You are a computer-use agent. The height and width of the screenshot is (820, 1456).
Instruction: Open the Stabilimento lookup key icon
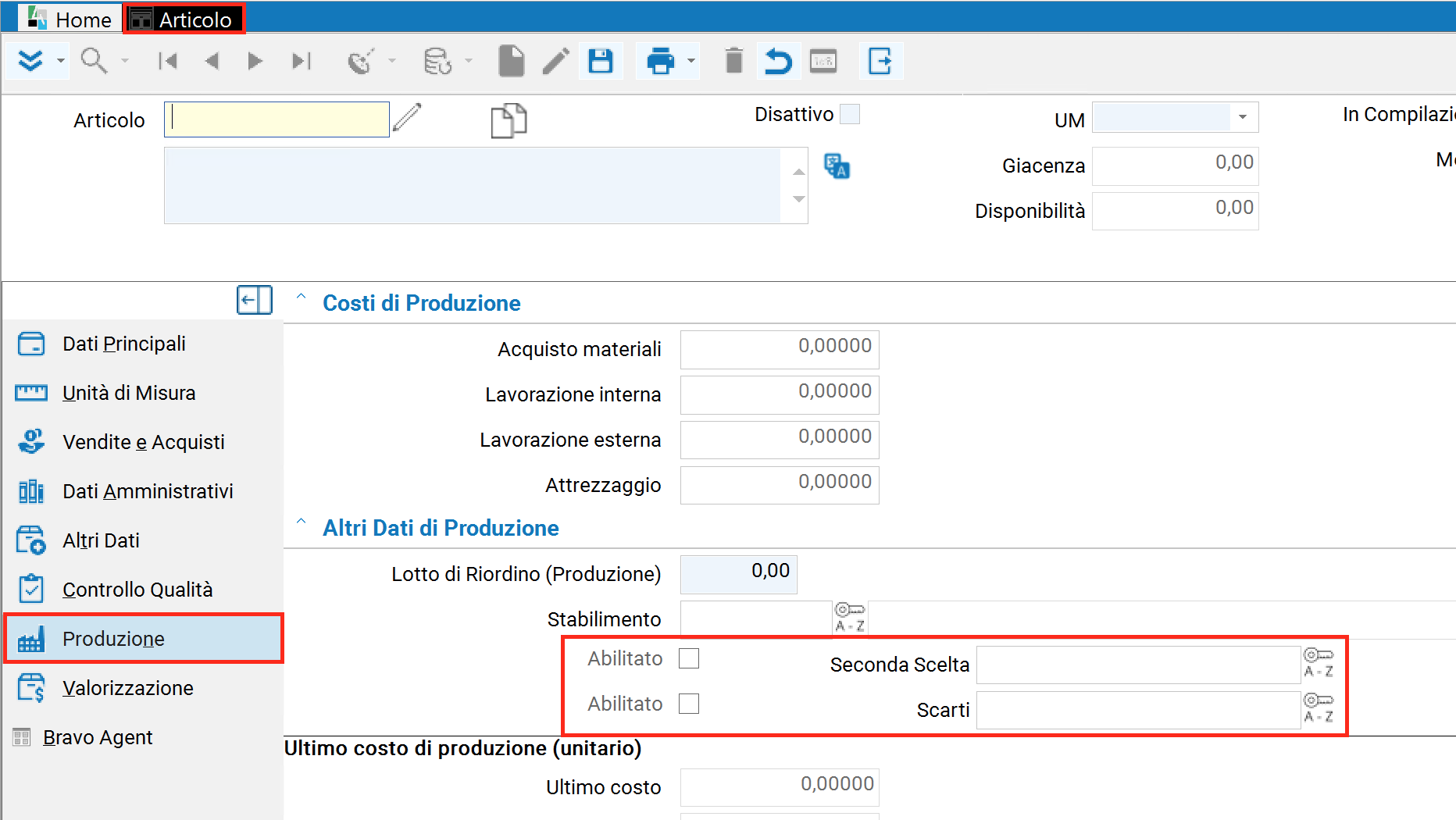click(x=850, y=618)
